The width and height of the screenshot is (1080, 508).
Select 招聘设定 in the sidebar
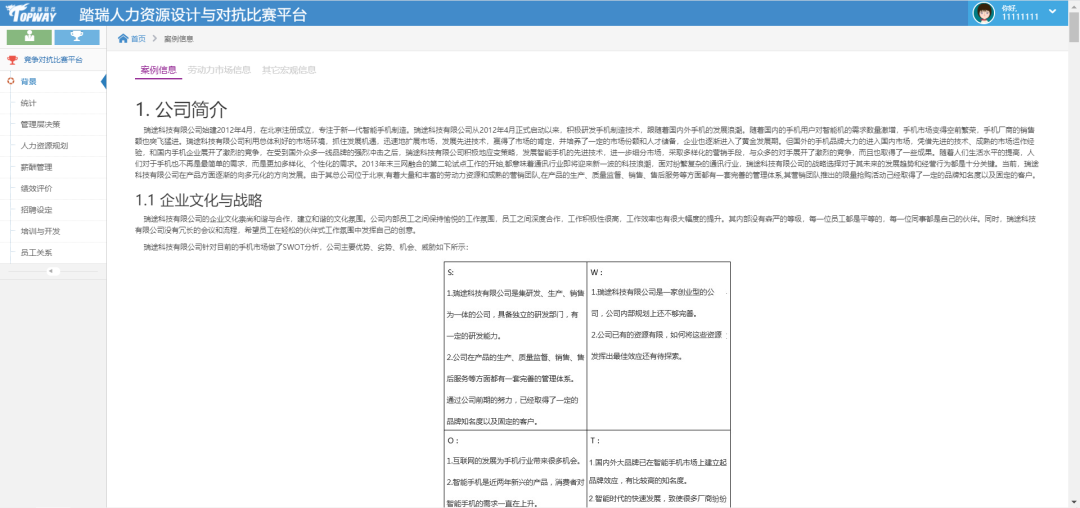coord(36,209)
